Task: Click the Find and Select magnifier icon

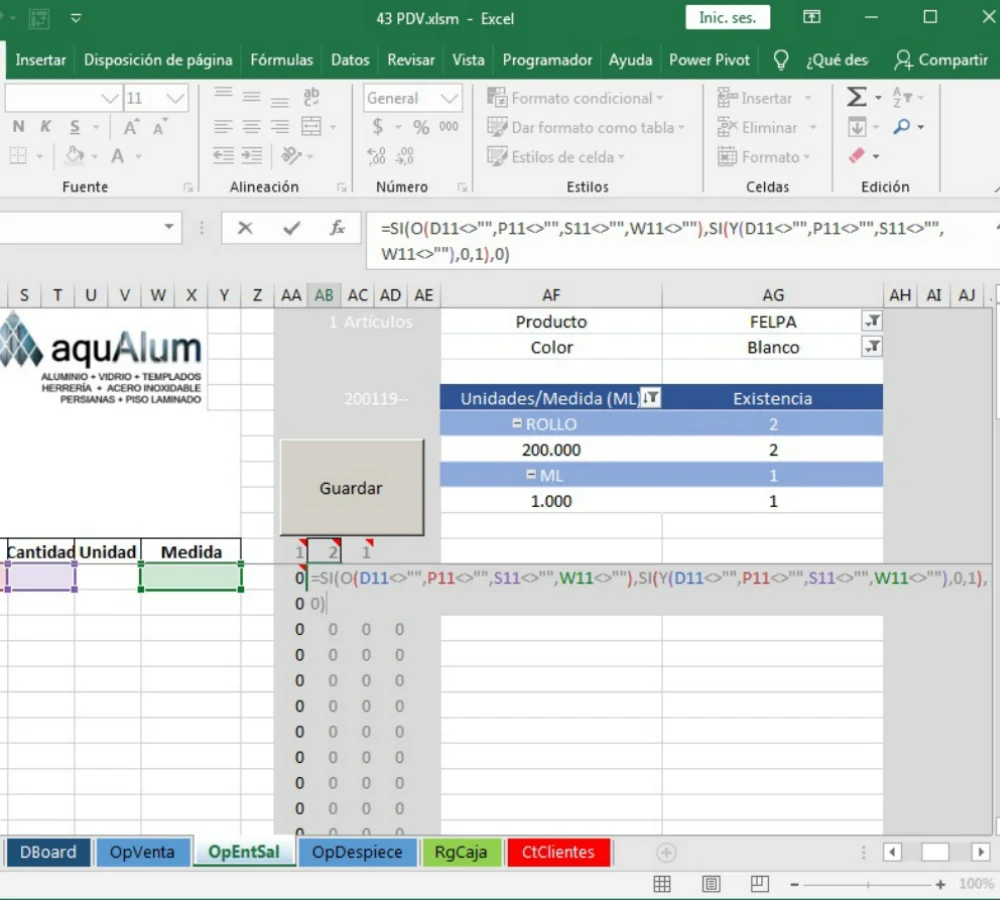Action: tap(902, 127)
